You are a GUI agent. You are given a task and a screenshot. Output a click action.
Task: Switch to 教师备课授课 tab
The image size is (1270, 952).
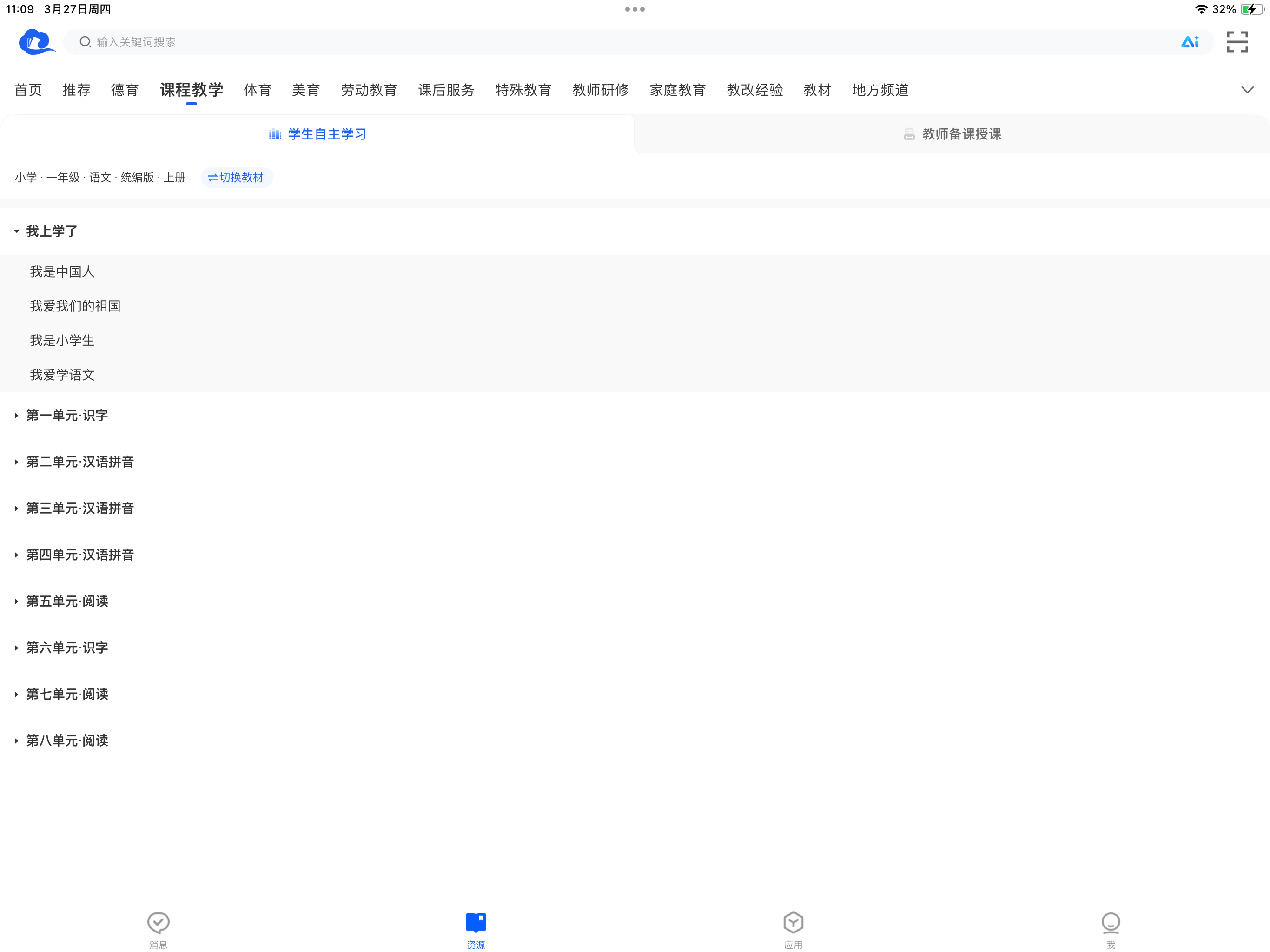point(952,134)
